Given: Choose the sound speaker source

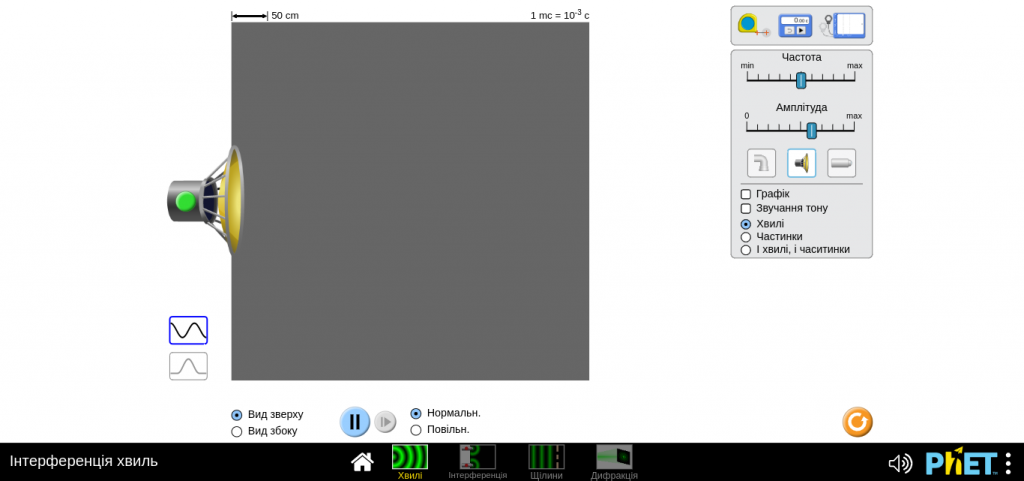Looking at the screenshot, I should (801, 163).
